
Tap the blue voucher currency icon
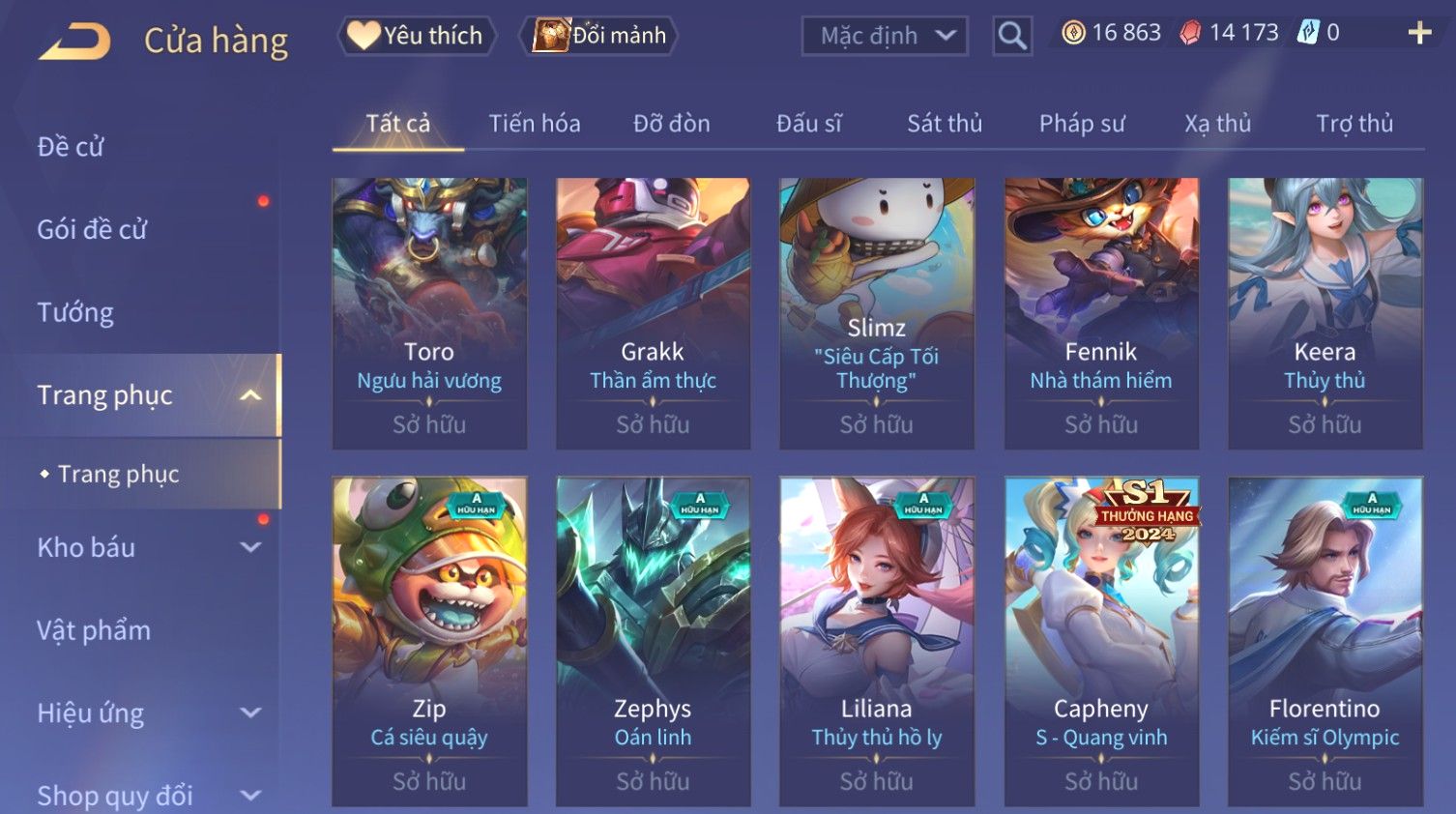[1307, 33]
